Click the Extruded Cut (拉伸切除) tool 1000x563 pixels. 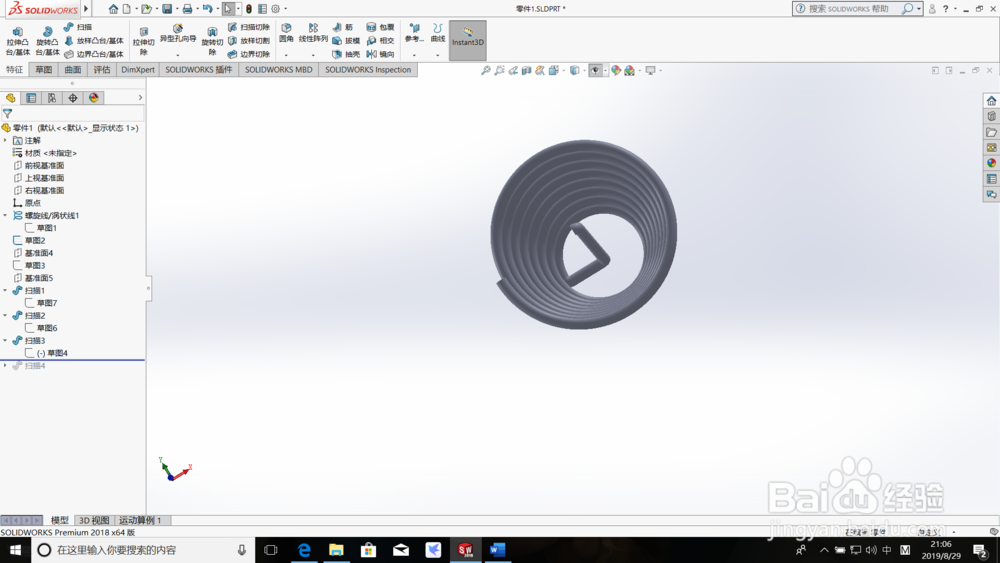click(143, 41)
